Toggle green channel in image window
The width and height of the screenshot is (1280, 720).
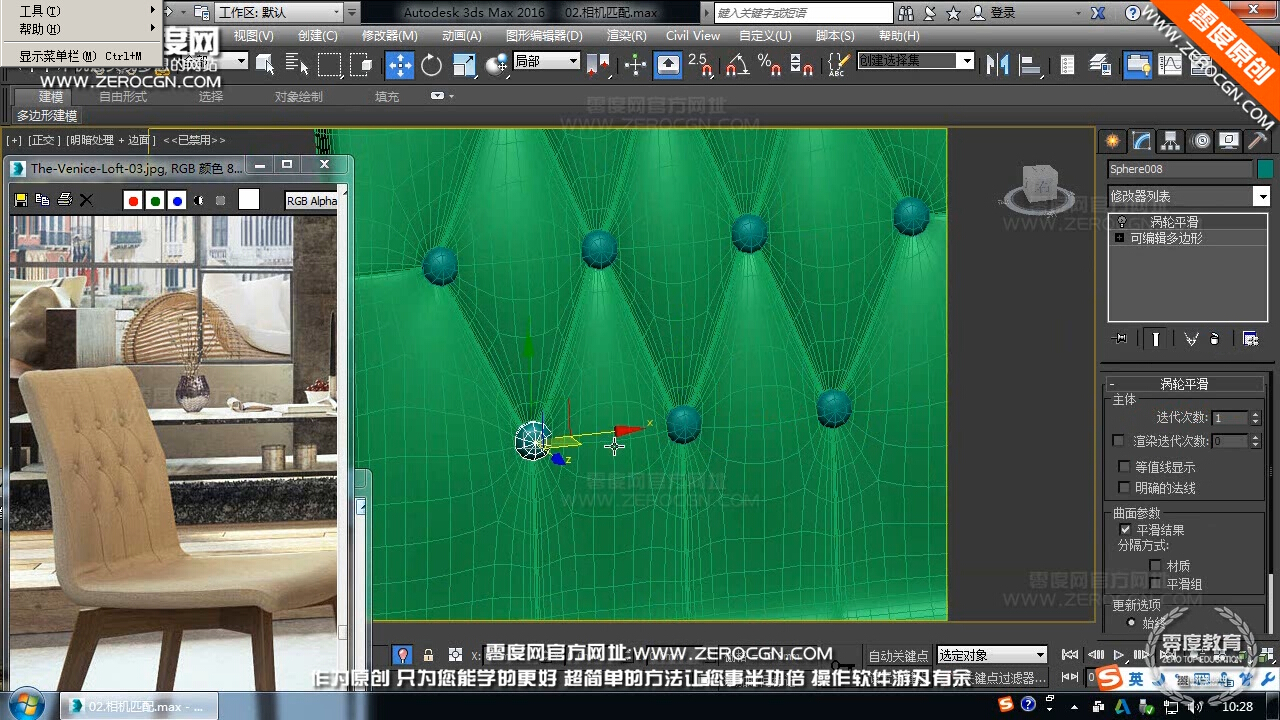click(x=155, y=201)
